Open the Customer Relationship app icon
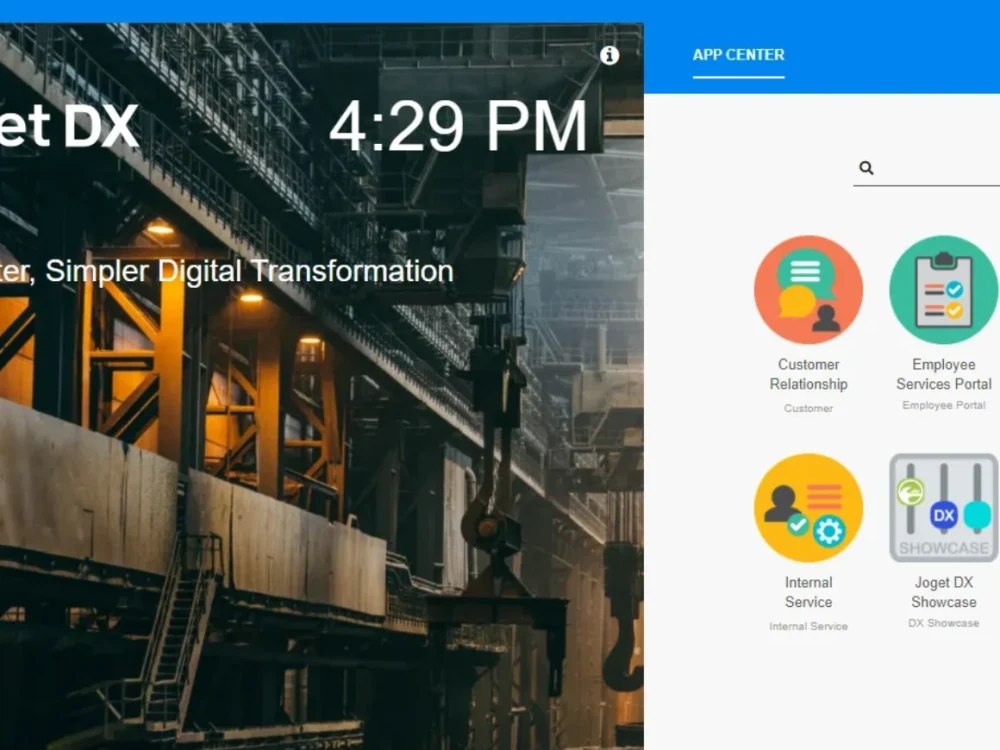1000x750 pixels. coord(808,290)
